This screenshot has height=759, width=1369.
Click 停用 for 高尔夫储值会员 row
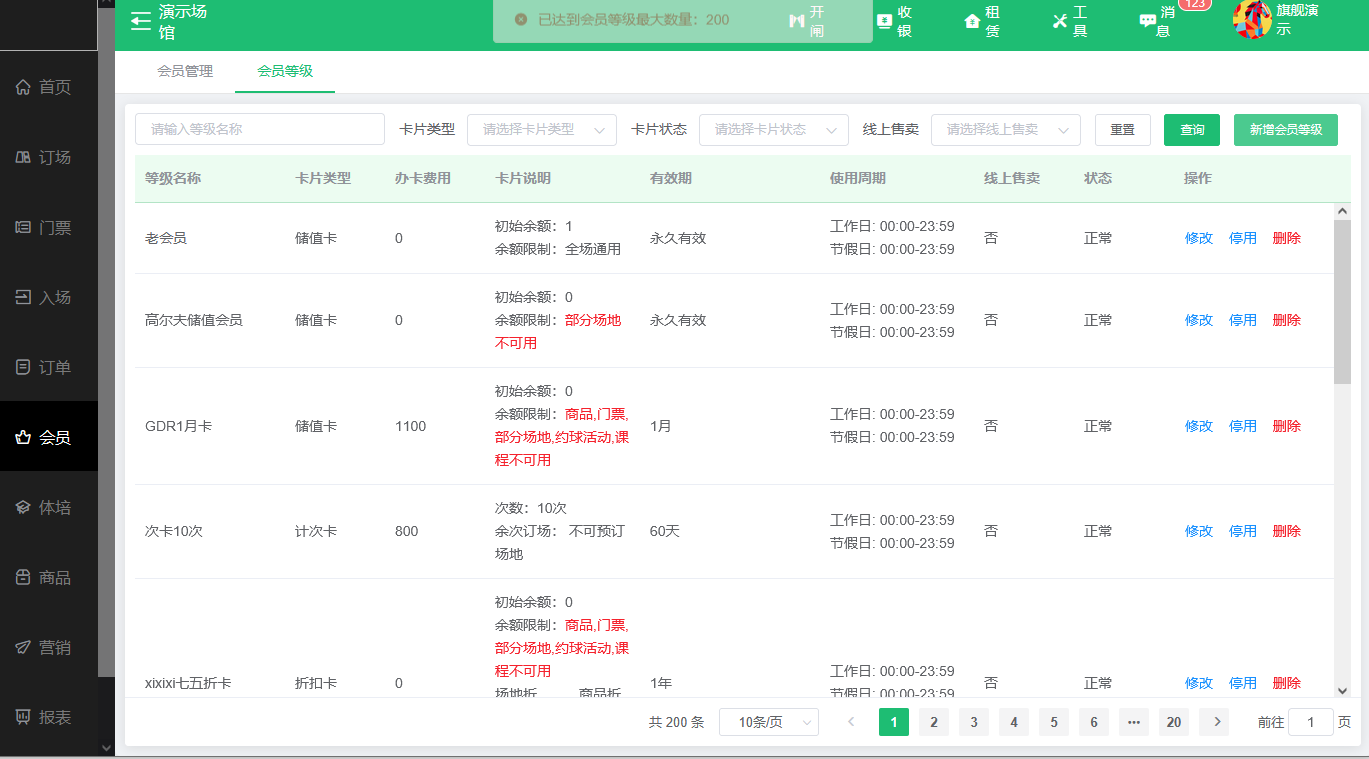pos(1243,320)
